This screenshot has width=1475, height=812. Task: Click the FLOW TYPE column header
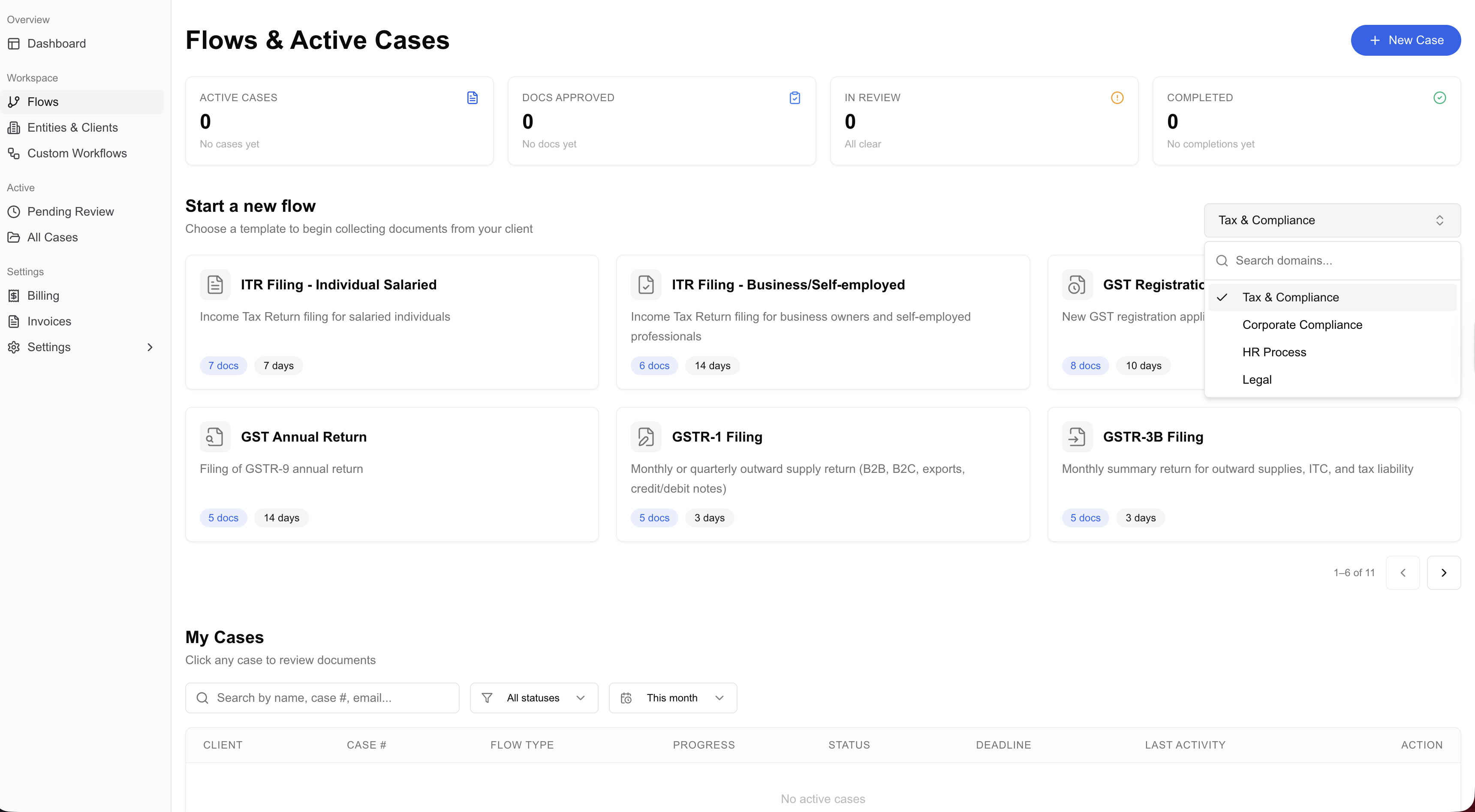click(x=522, y=746)
